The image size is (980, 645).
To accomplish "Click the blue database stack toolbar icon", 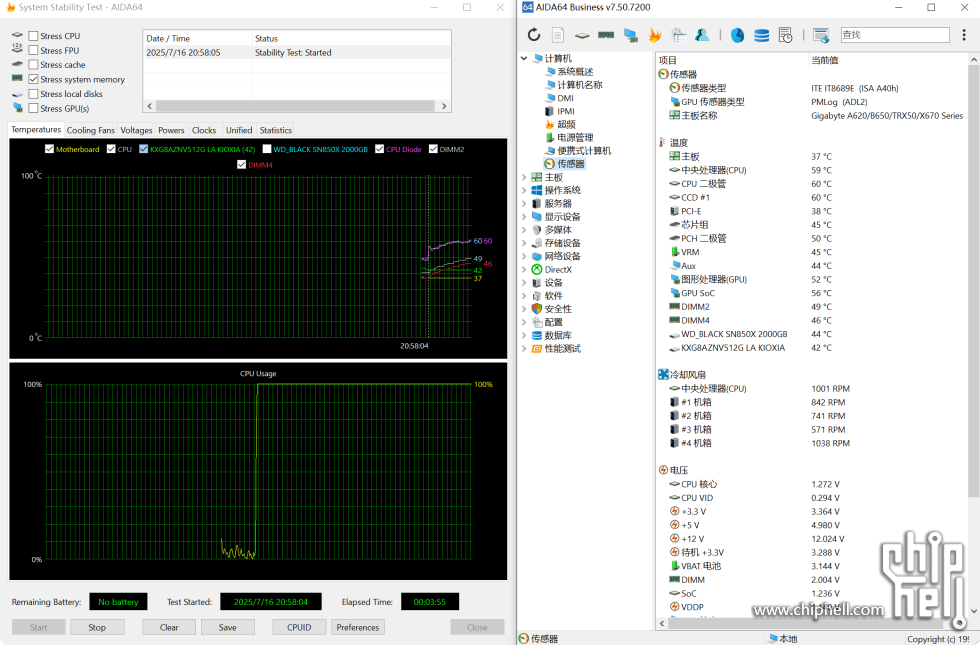I will 761,35.
